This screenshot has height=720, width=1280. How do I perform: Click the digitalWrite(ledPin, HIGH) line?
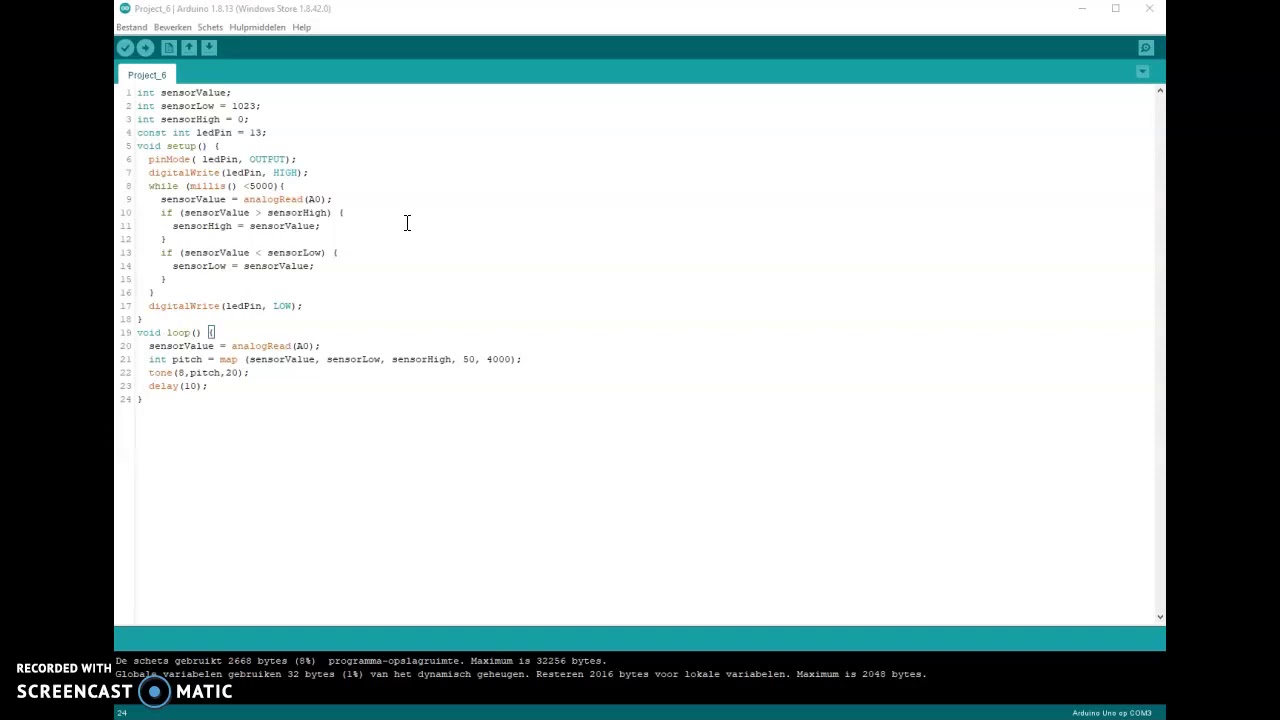(228, 173)
